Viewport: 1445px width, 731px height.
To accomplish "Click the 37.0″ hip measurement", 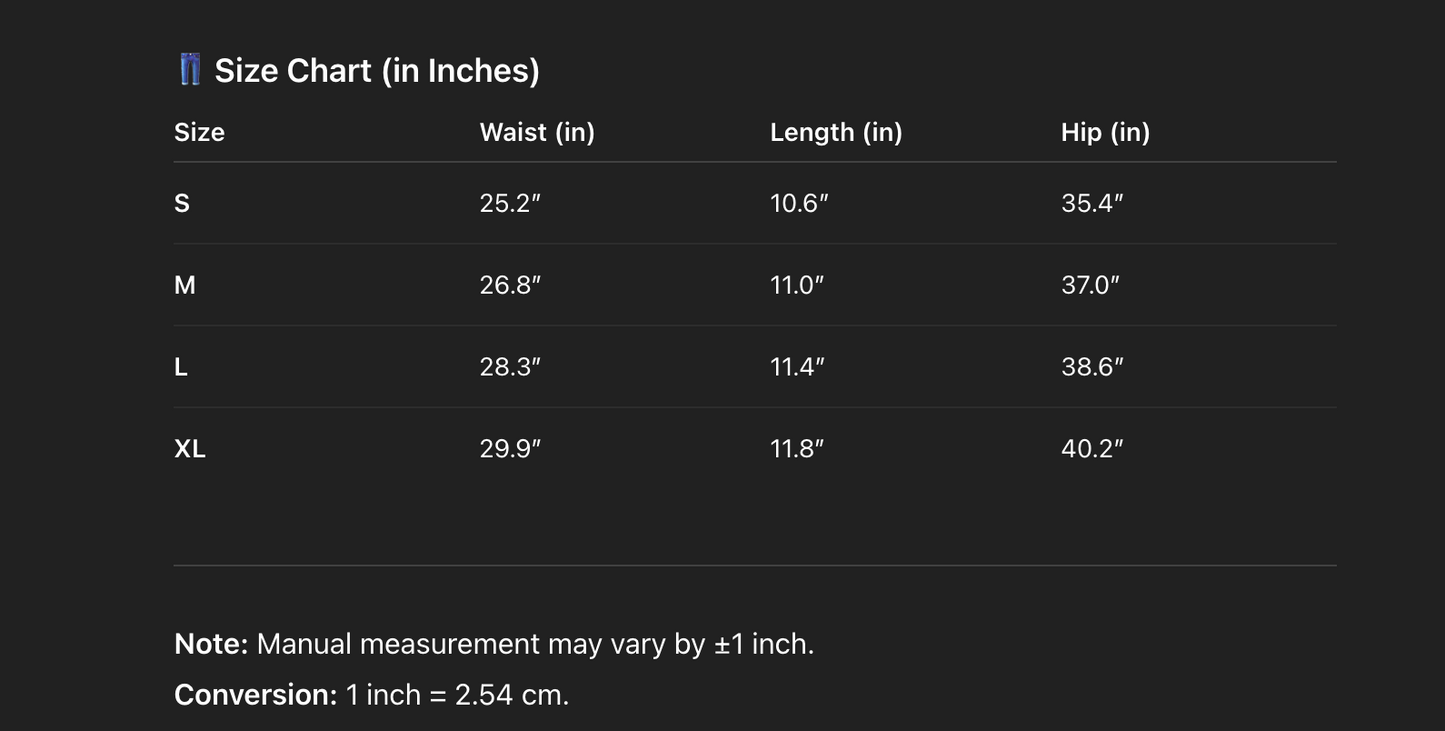I will [1090, 285].
